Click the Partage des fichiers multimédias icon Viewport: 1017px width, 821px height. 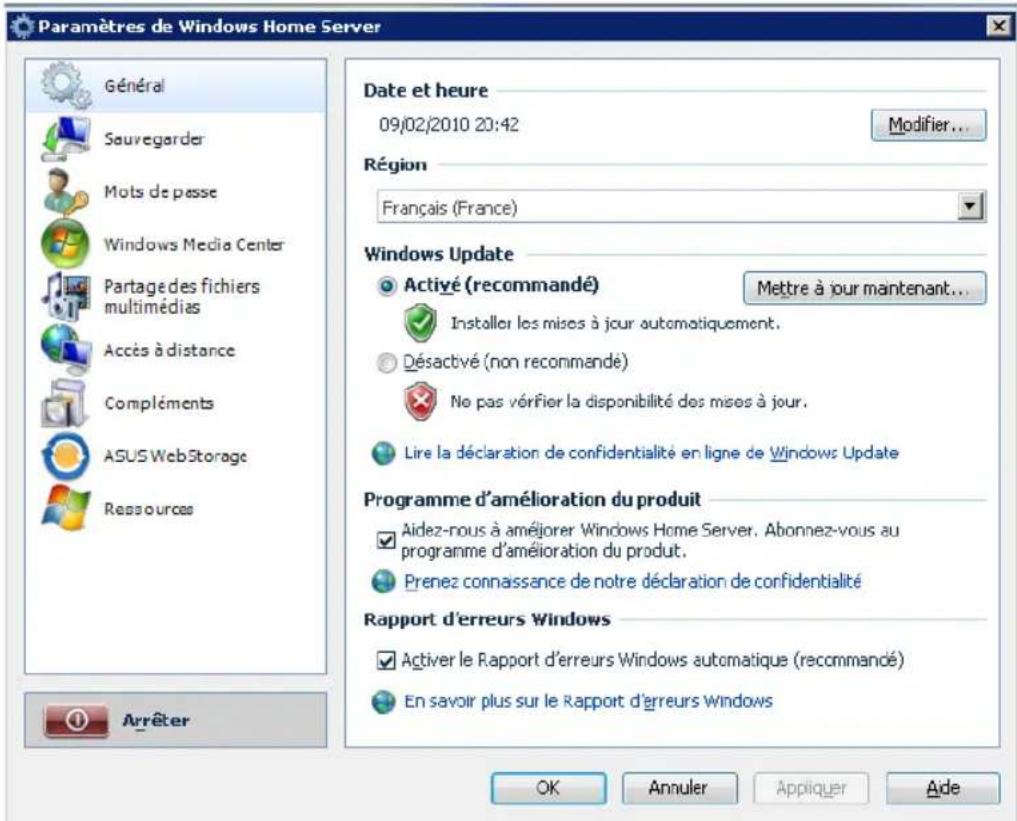point(66,296)
